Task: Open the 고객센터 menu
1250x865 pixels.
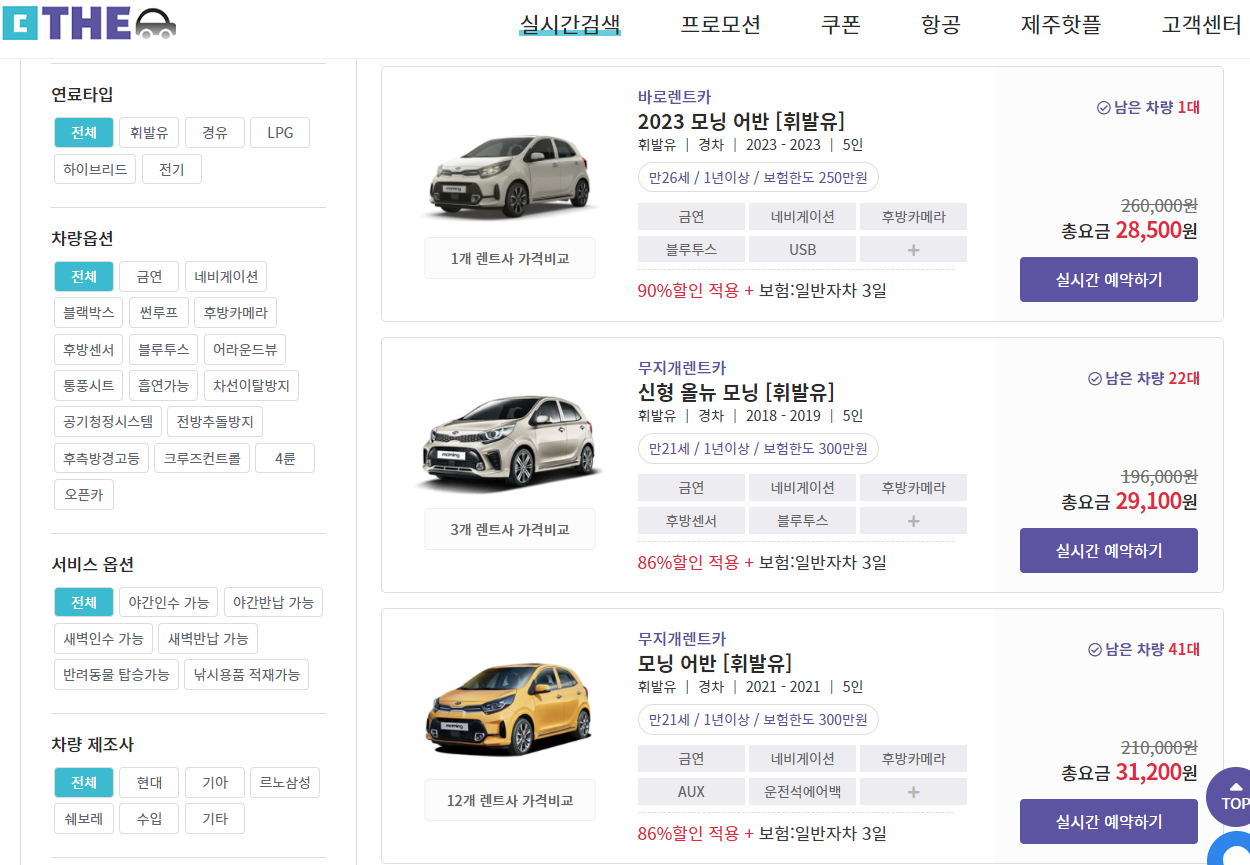Action: coord(1201,24)
